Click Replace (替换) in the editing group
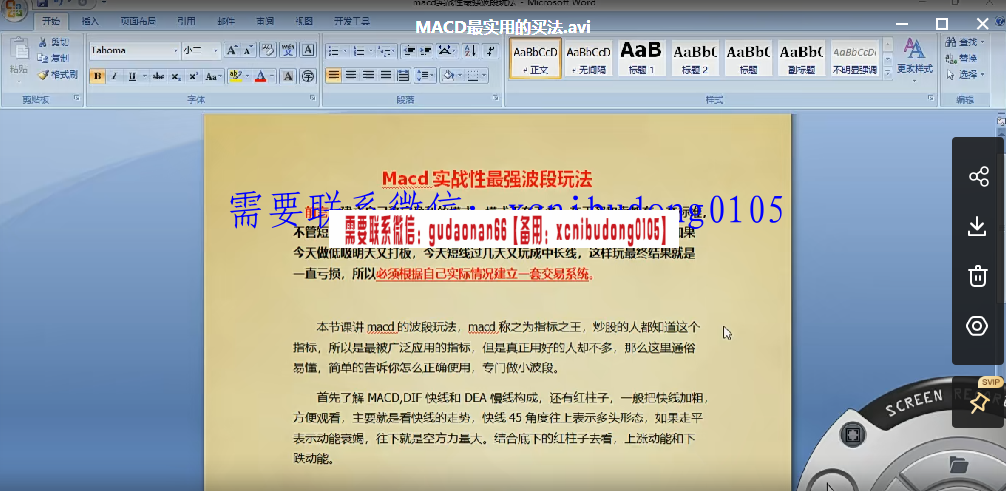This screenshot has height=491, width=1006. click(962, 58)
